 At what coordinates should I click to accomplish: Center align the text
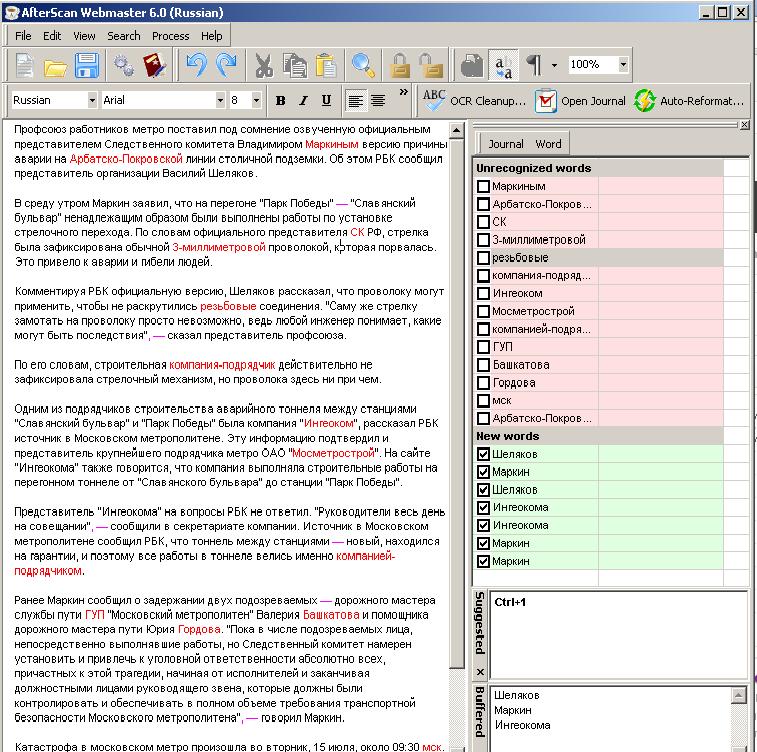378,100
